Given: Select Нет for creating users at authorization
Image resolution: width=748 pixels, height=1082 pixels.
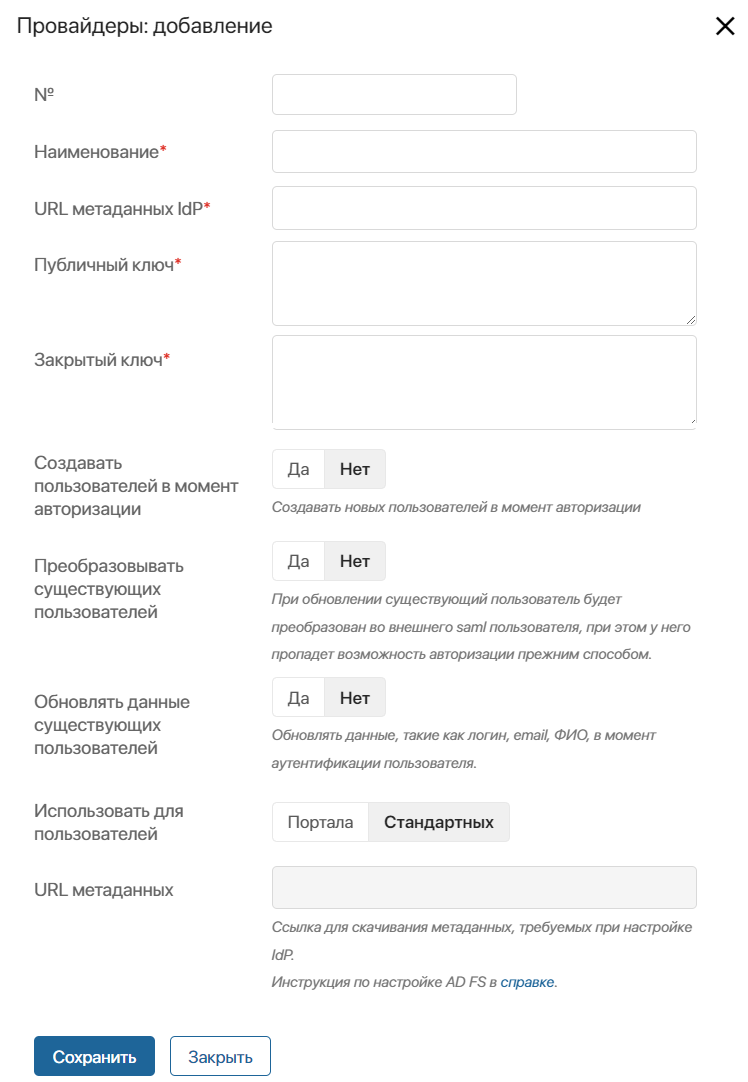Looking at the screenshot, I should [x=355, y=469].
